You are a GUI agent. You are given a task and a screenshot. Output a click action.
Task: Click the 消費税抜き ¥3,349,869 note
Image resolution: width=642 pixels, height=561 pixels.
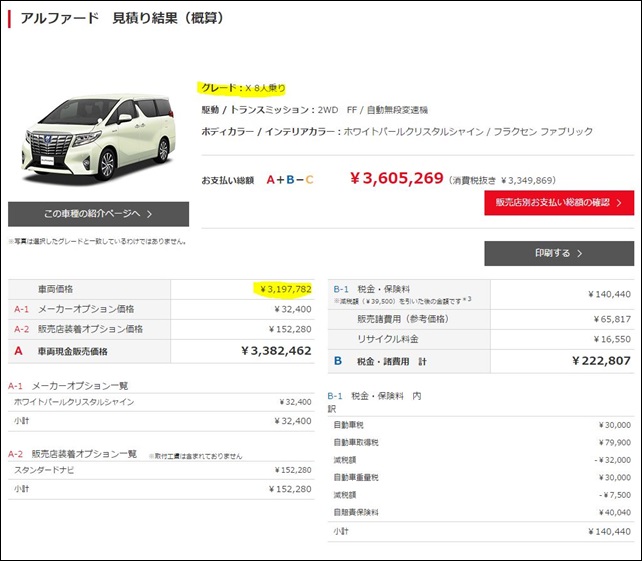point(502,180)
